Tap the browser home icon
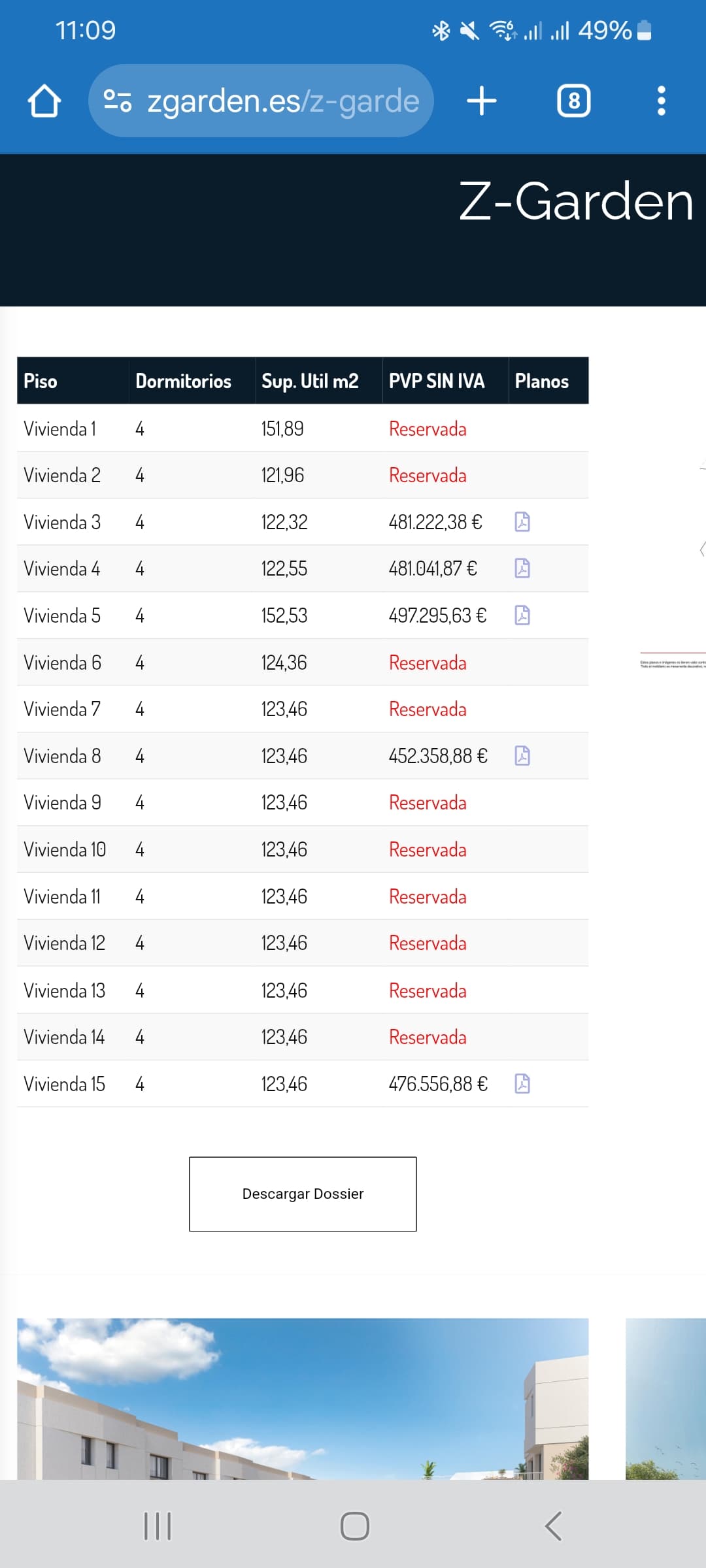The image size is (706, 1568). pos(44,101)
